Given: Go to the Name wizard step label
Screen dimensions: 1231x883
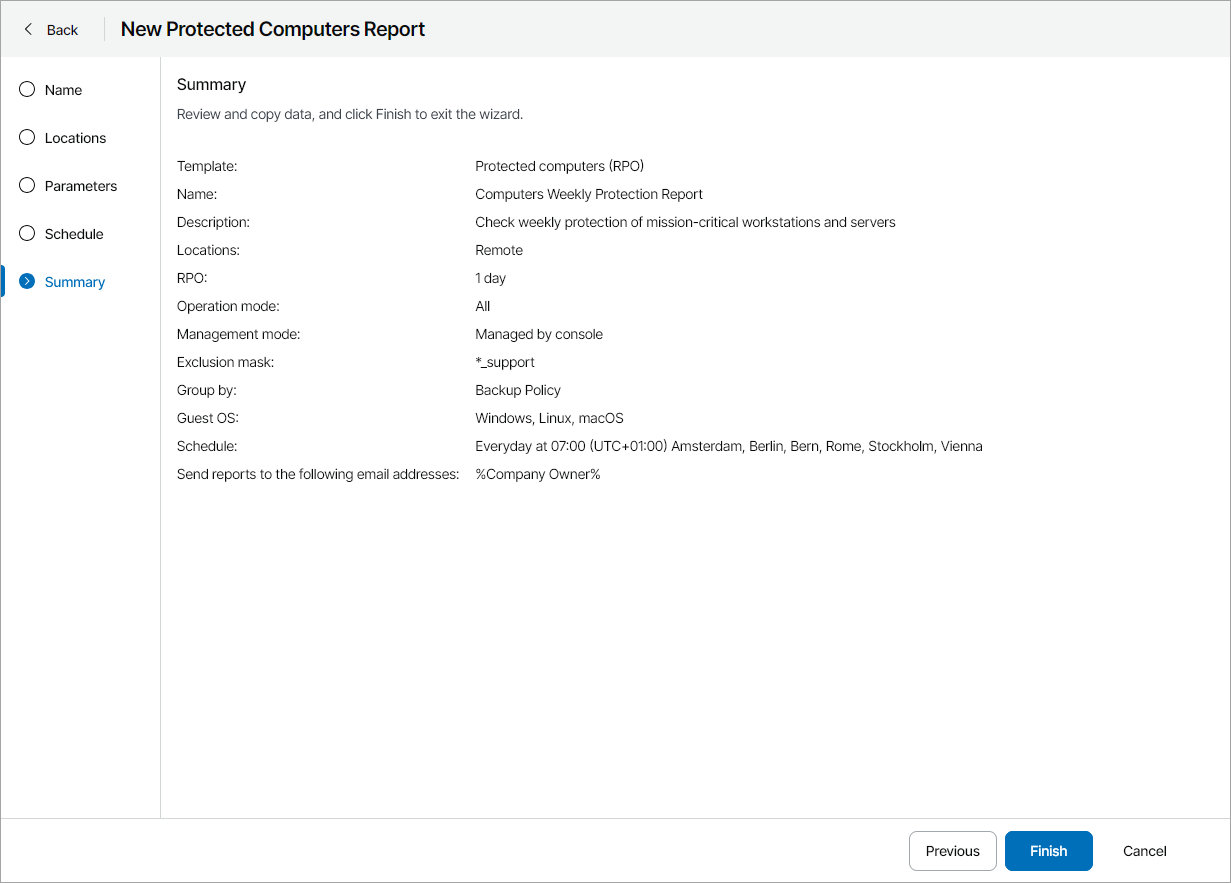Looking at the screenshot, I should tap(63, 90).
